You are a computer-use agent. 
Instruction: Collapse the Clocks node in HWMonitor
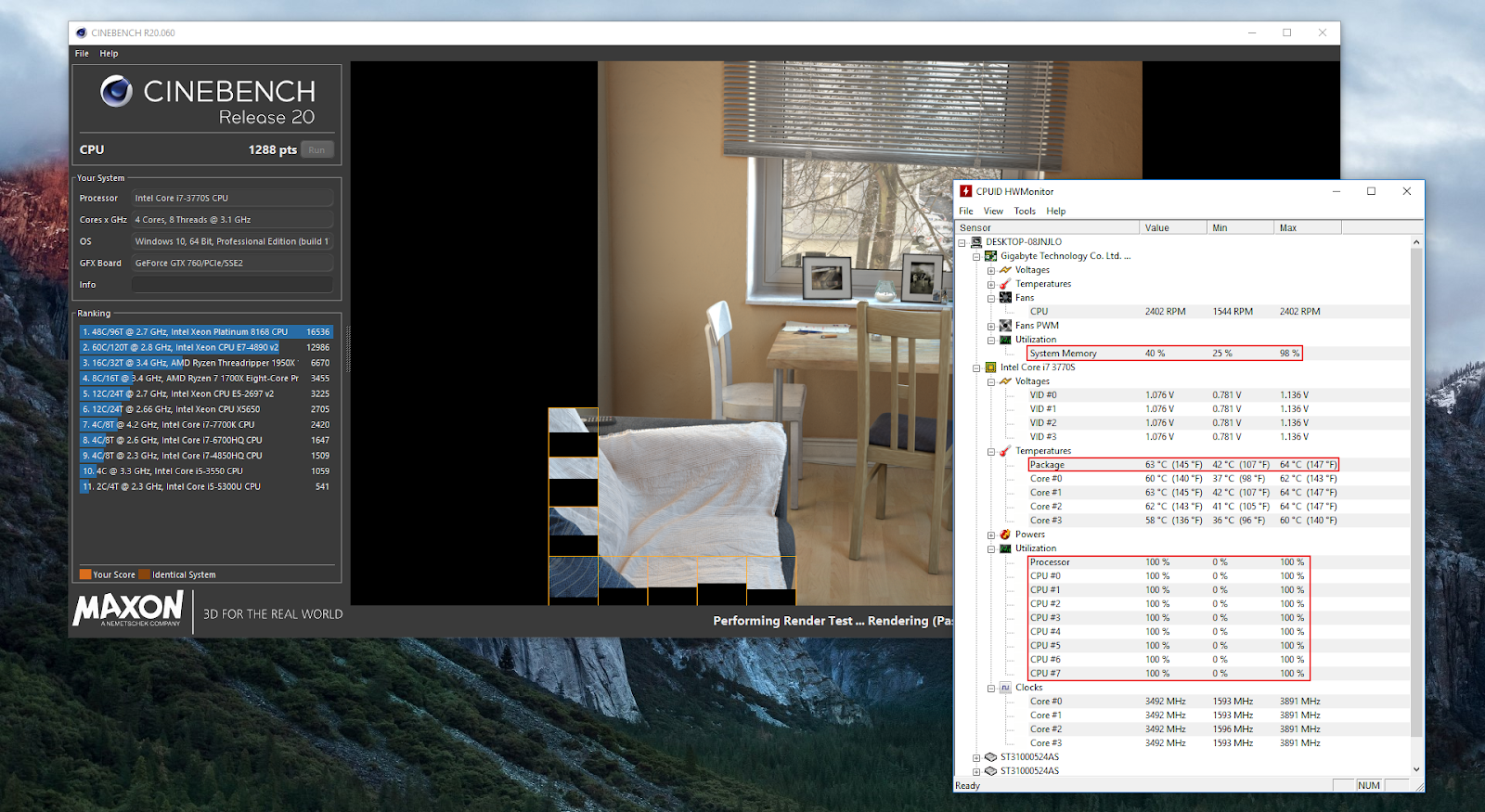point(991,688)
